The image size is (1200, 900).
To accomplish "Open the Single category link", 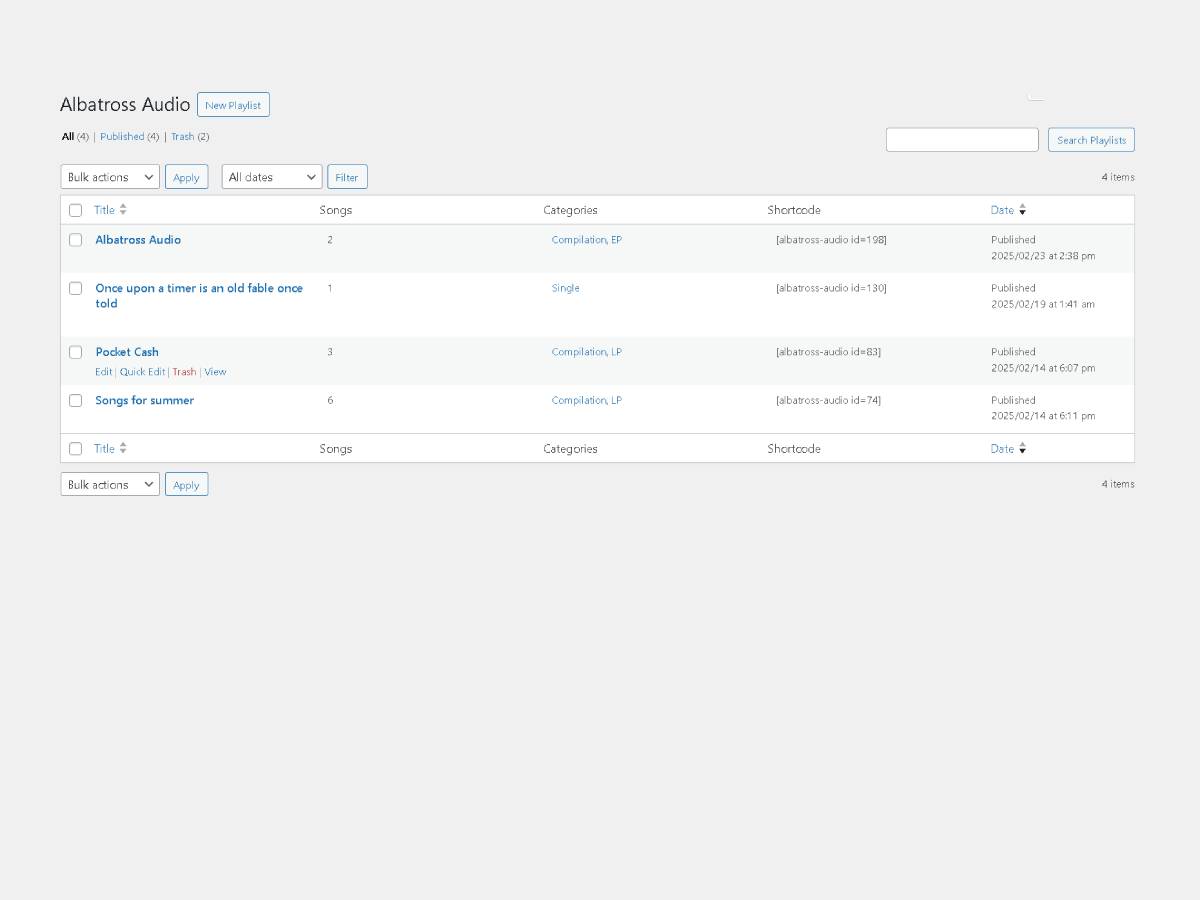I will click(565, 288).
